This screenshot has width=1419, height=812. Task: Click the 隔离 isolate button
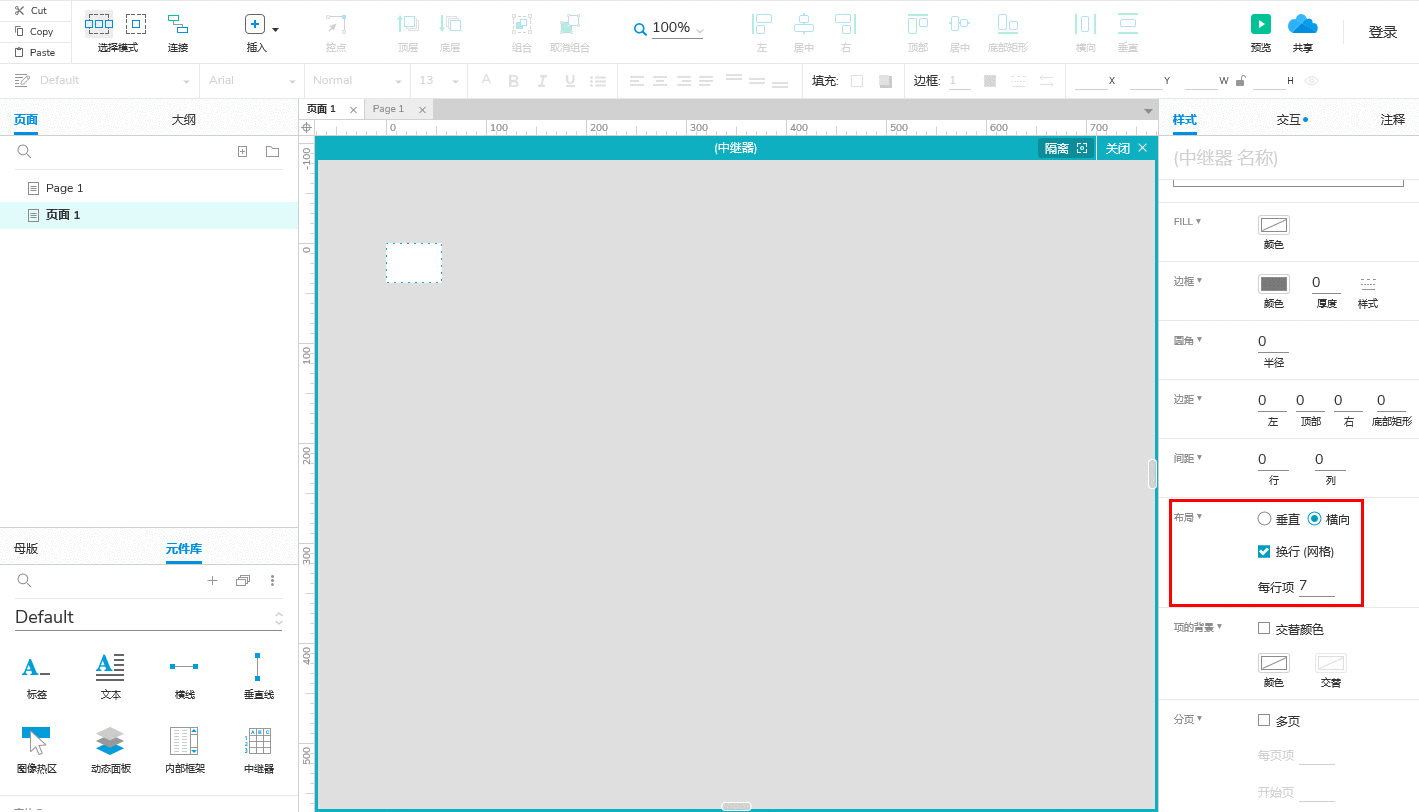(x=1066, y=148)
